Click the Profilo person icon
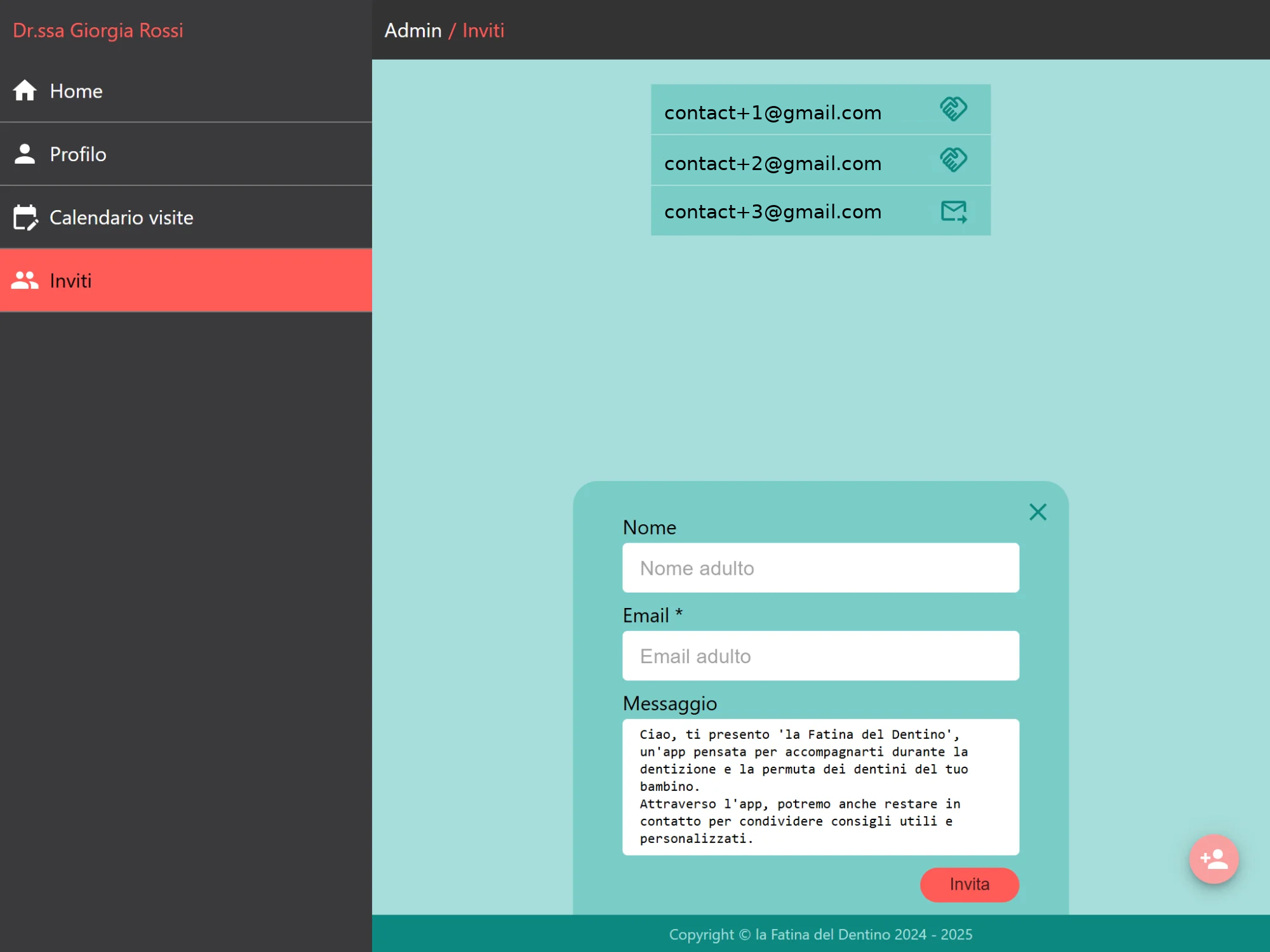The image size is (1270, 952). (x=25, y=154)
